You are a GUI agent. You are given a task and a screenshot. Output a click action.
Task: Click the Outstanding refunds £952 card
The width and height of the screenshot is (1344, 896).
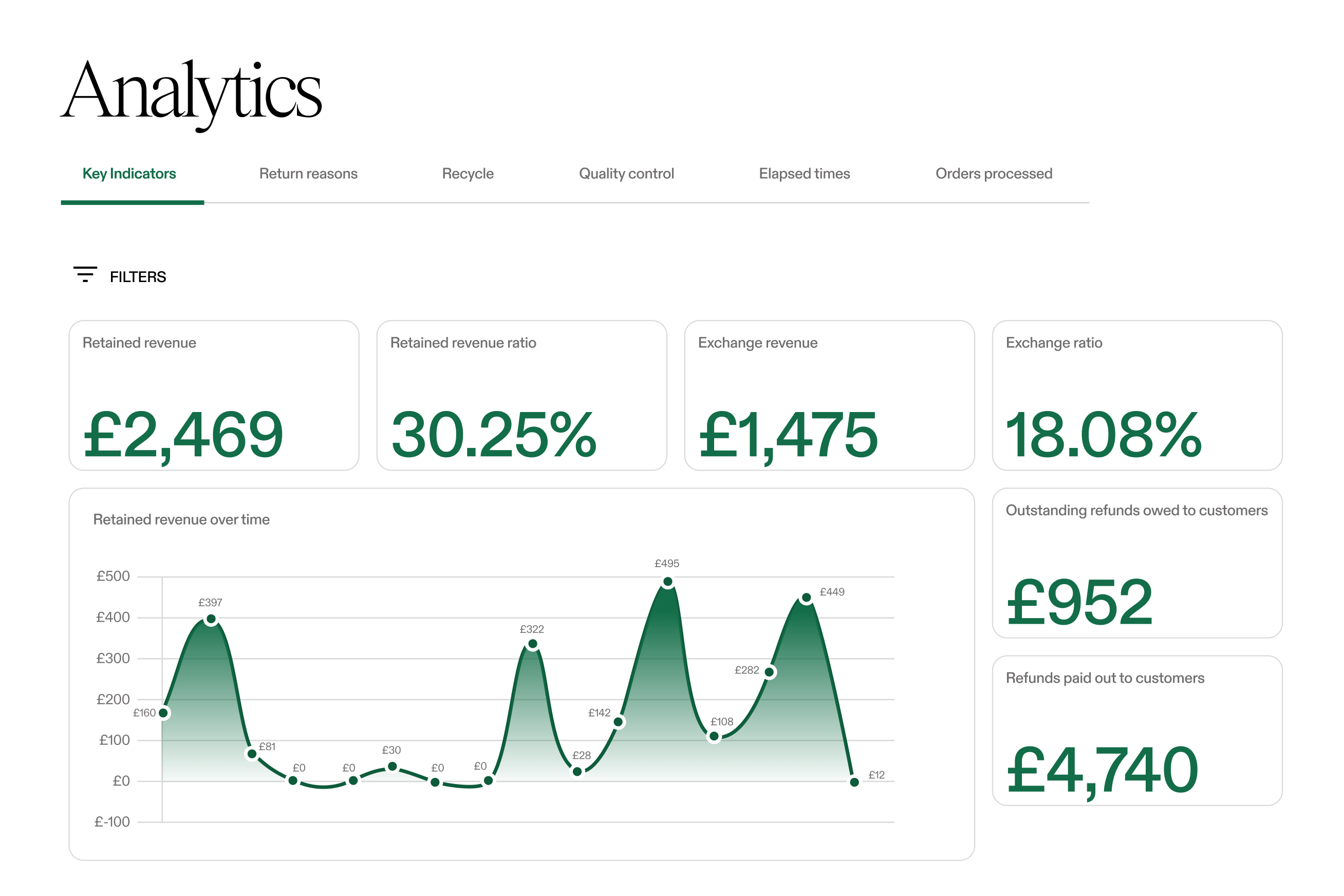pos(1137,563)
